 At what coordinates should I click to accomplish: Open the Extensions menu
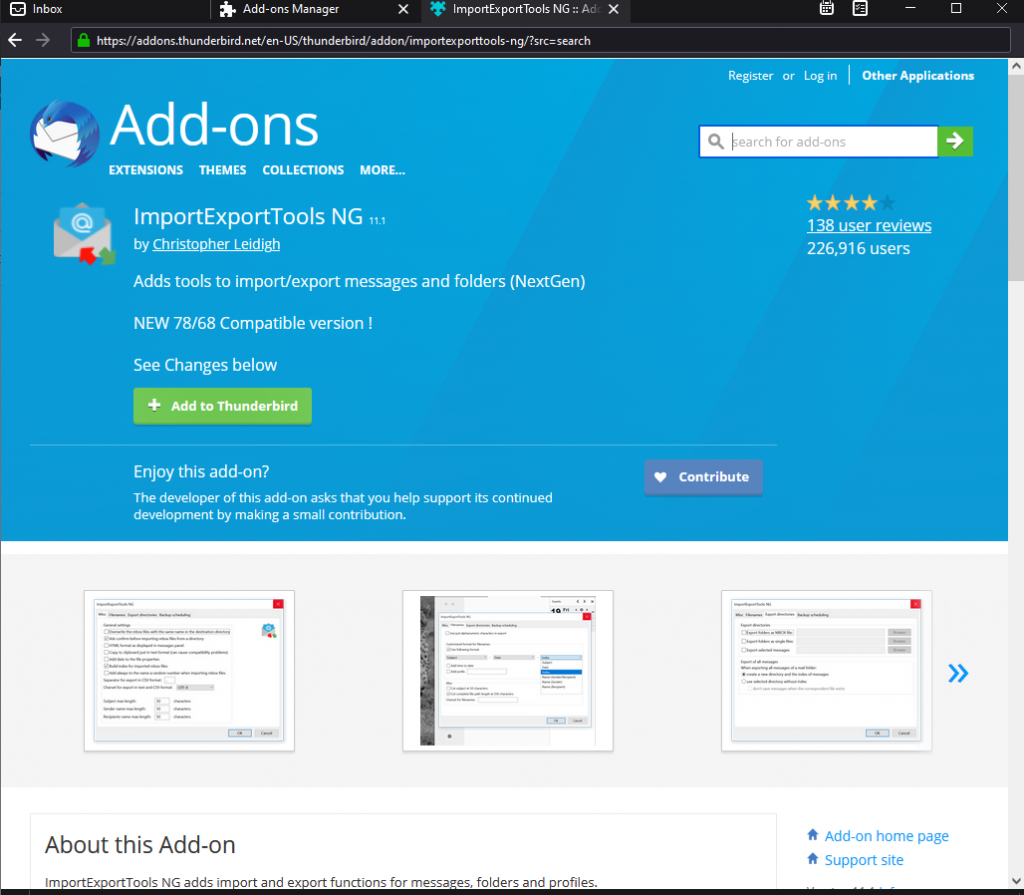coord(146,170)
